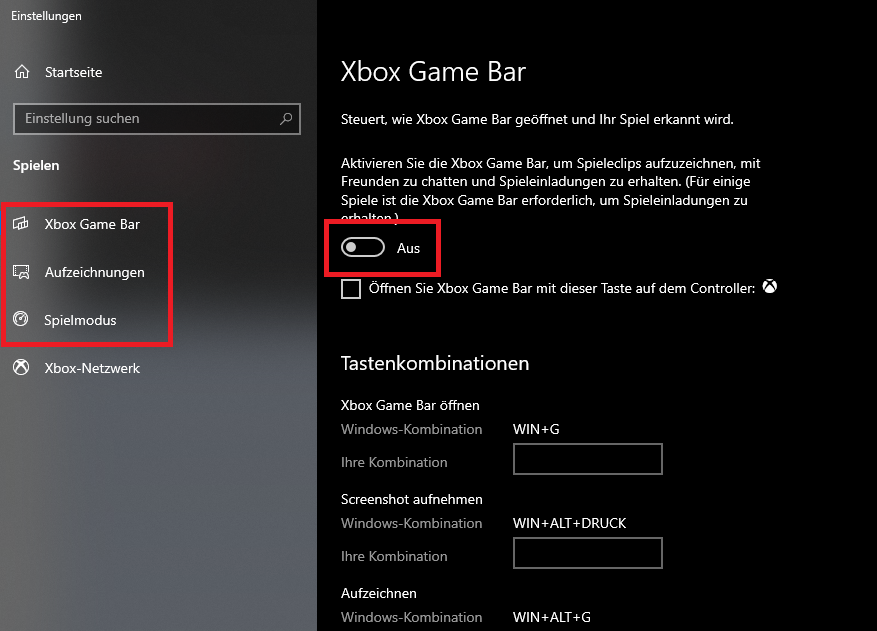Screen dimensions: 877x631
Task: Click the Einstellungen window title
Action: click(46, 16)
